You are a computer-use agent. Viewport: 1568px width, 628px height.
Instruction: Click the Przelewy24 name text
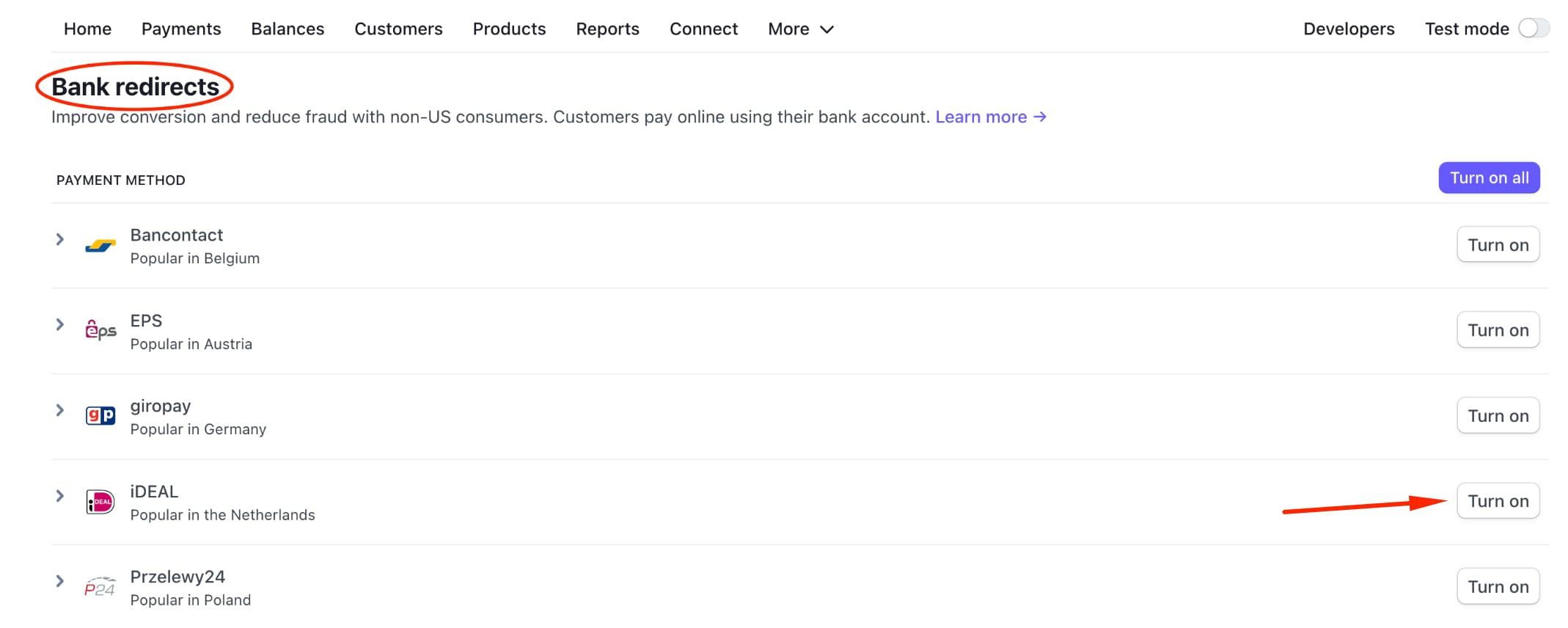177,577
